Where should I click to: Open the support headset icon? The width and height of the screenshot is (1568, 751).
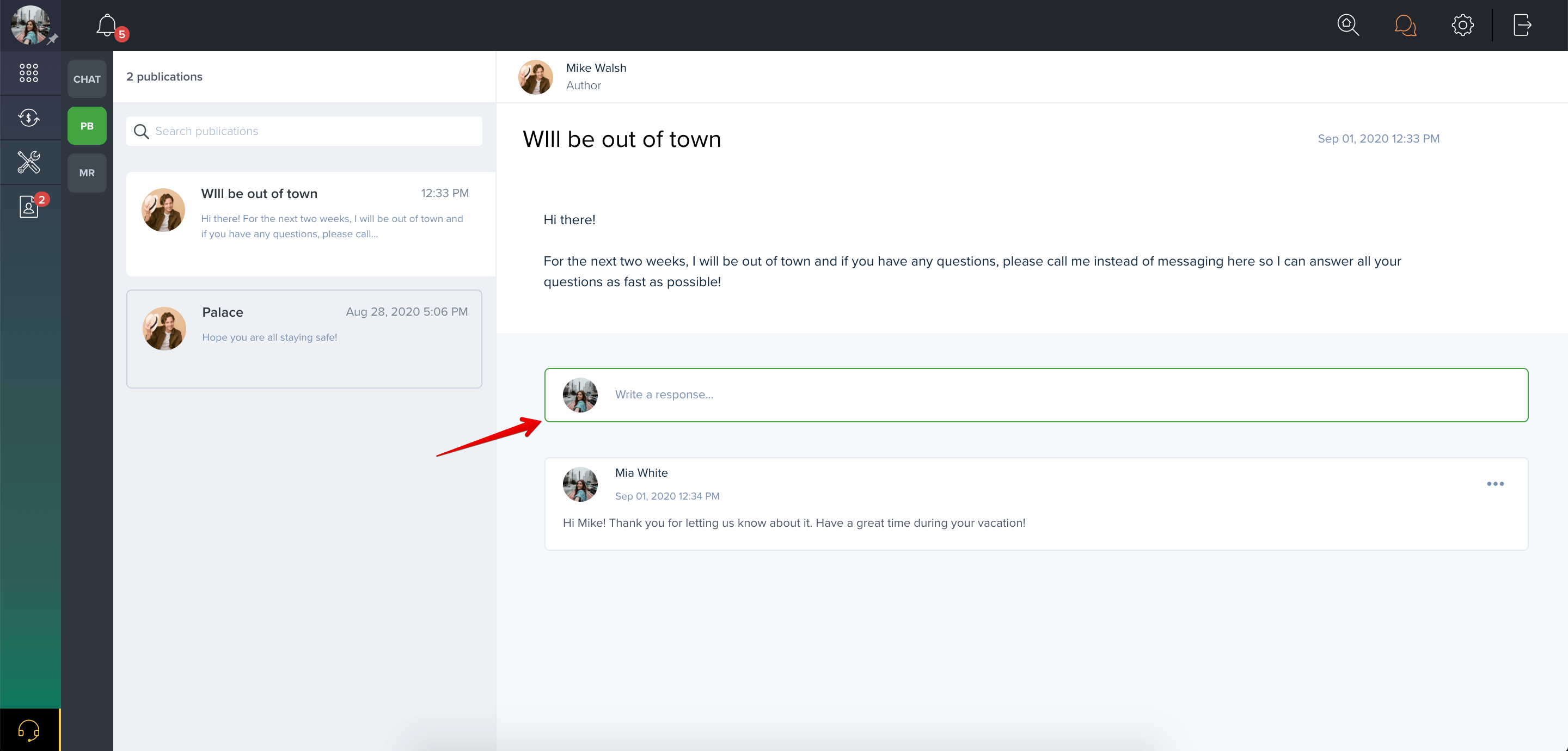point(29,730)
